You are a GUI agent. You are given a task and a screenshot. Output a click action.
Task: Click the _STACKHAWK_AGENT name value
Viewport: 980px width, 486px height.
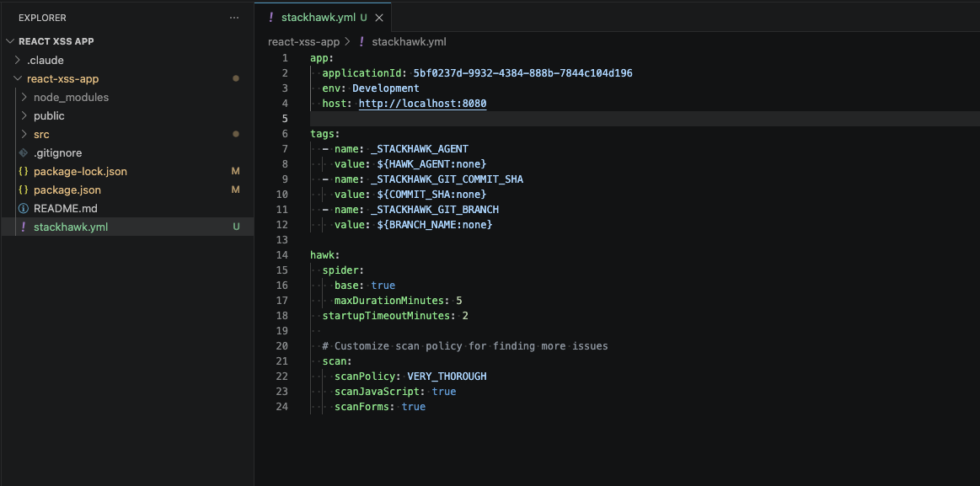tap(419, 149)
